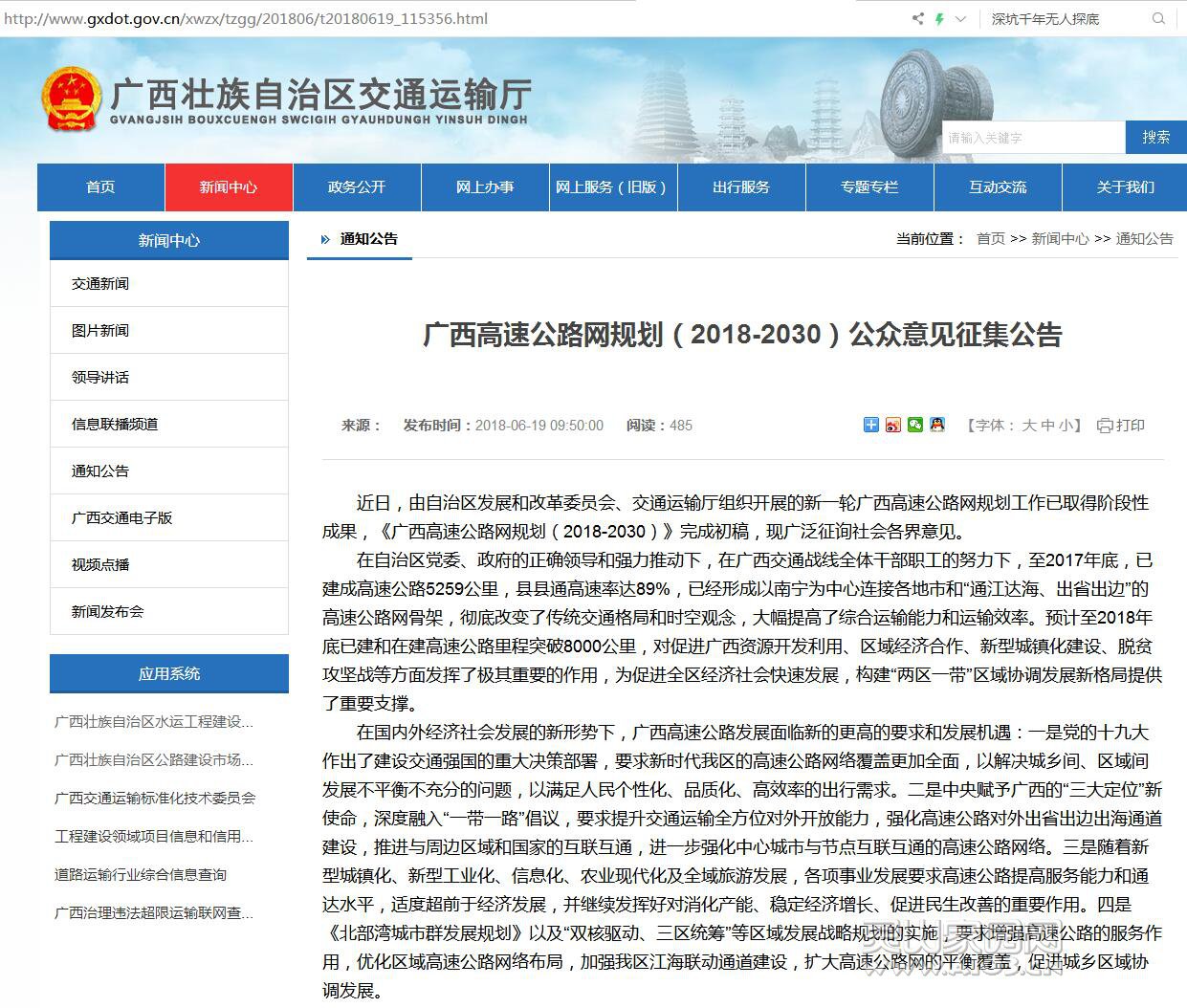Click the double-arrow icon before 通知公告 heading
Screen dimensions: 1187x1008
(x=325, y=240)
